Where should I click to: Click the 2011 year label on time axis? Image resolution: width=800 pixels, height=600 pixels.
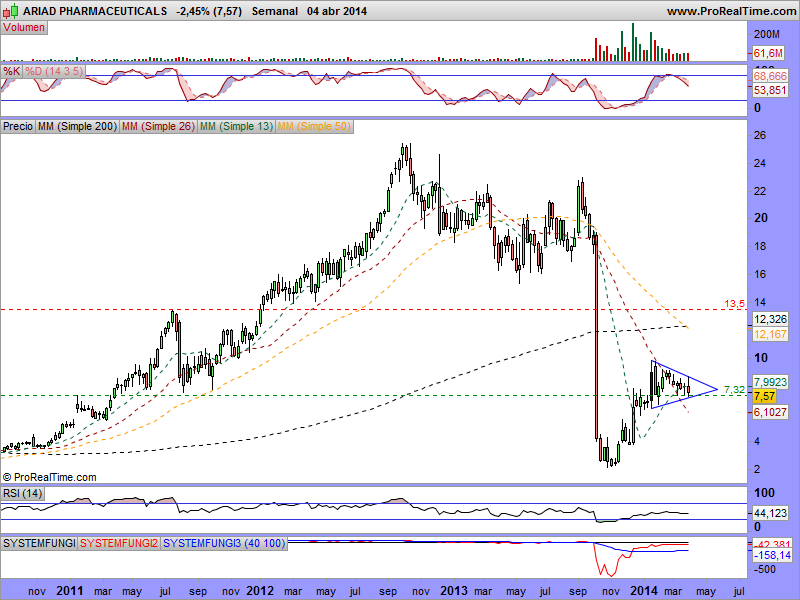69,591
